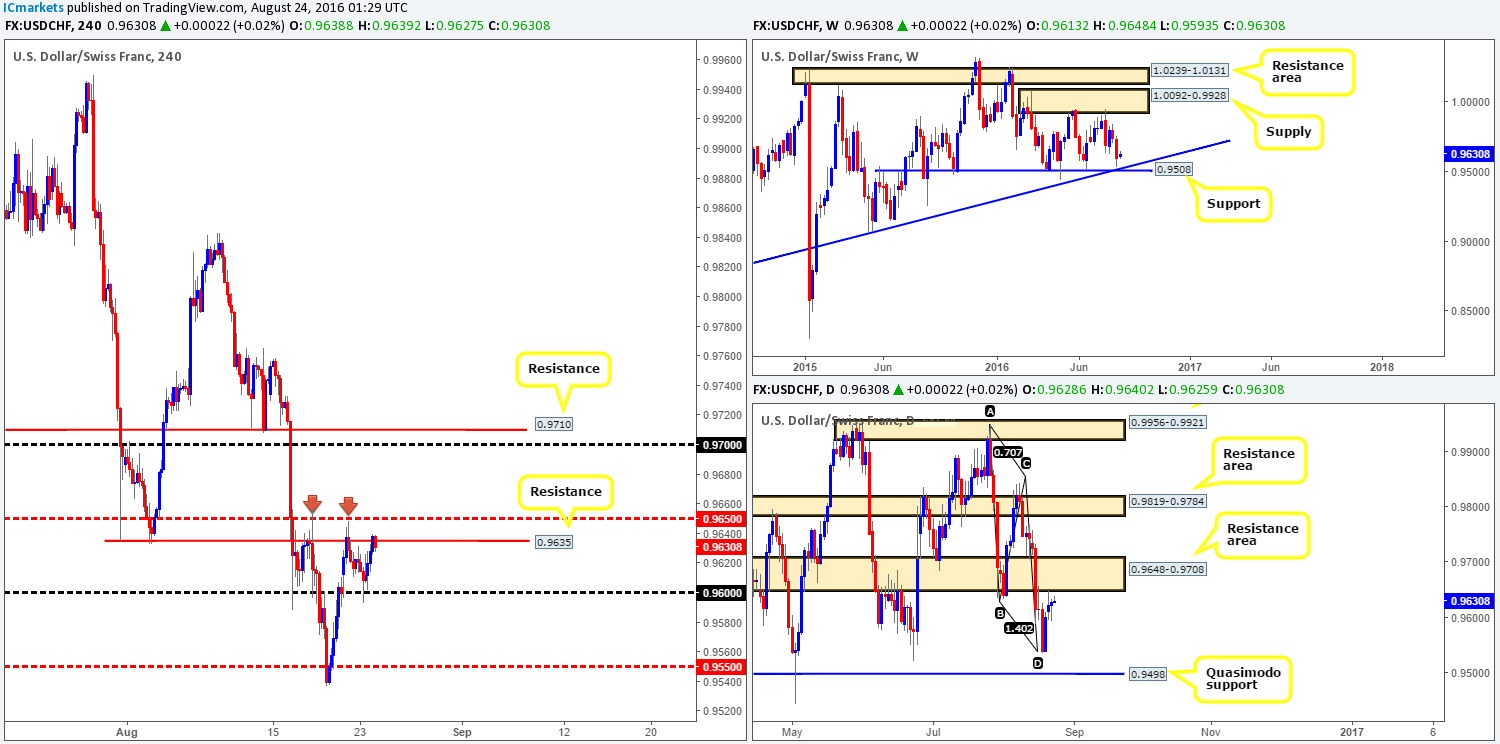1500x744 pixels.
Task: Click the red 0.95500 axis price label
Action: tap(722, 667)
